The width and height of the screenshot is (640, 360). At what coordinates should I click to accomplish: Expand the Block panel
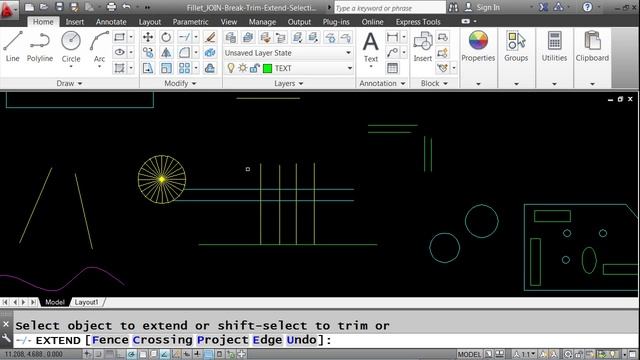pyautogui.click(x=434, y=83)
